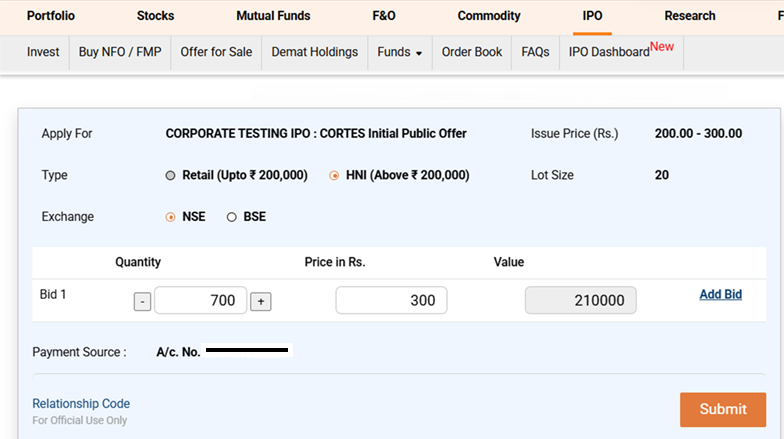Choose NSE exchange radio button
The image size is (784, 439).
click(x=170, y=216)
